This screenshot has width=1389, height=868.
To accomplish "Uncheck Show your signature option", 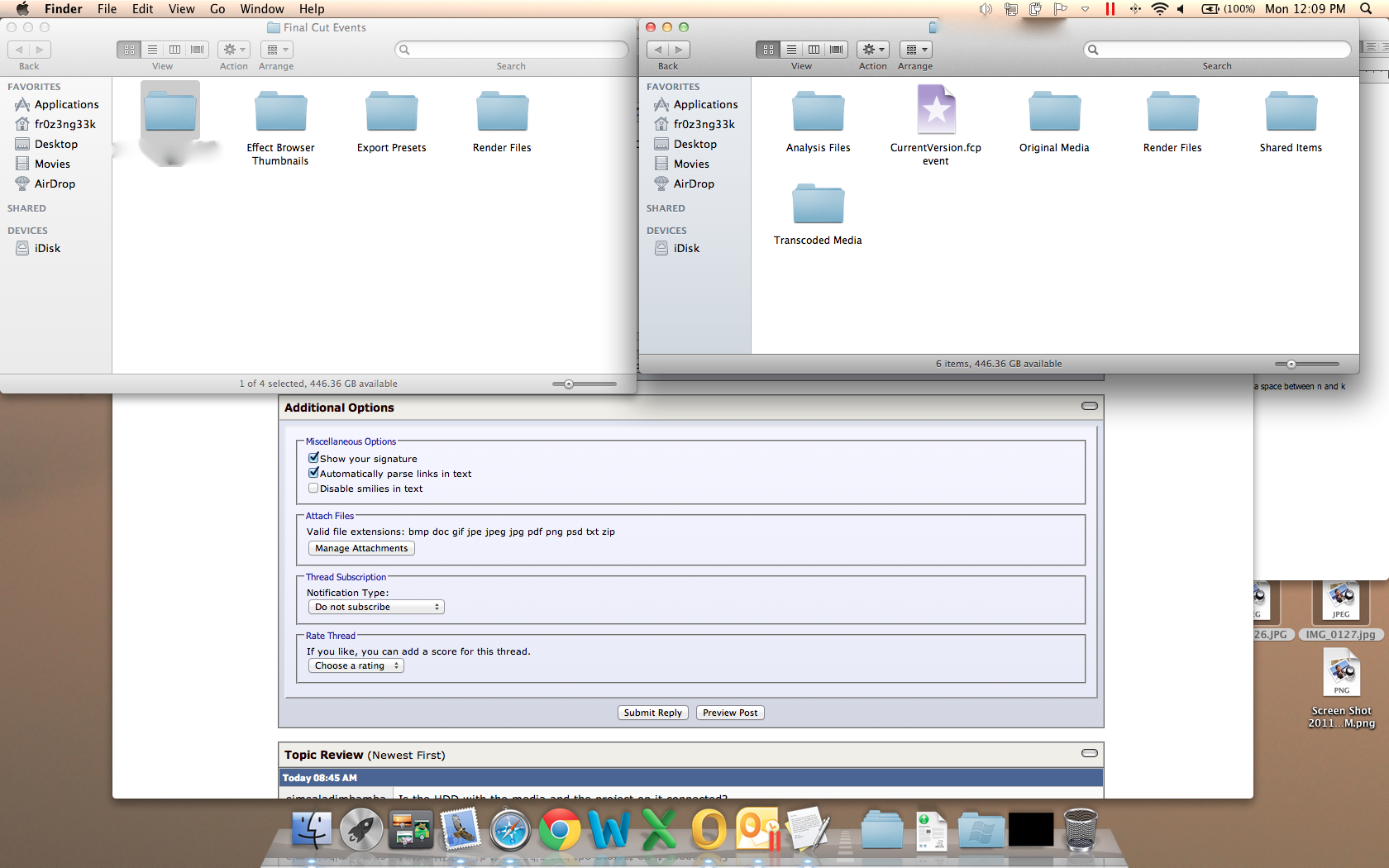I will tap(313, 458).
